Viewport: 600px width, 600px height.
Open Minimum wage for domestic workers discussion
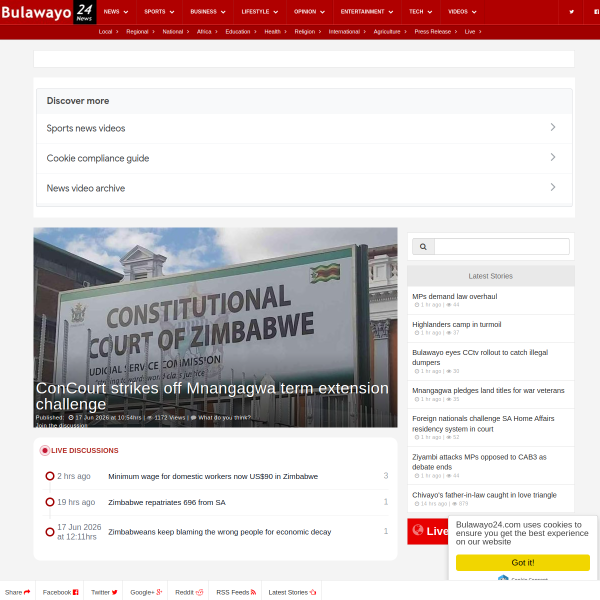213,476
